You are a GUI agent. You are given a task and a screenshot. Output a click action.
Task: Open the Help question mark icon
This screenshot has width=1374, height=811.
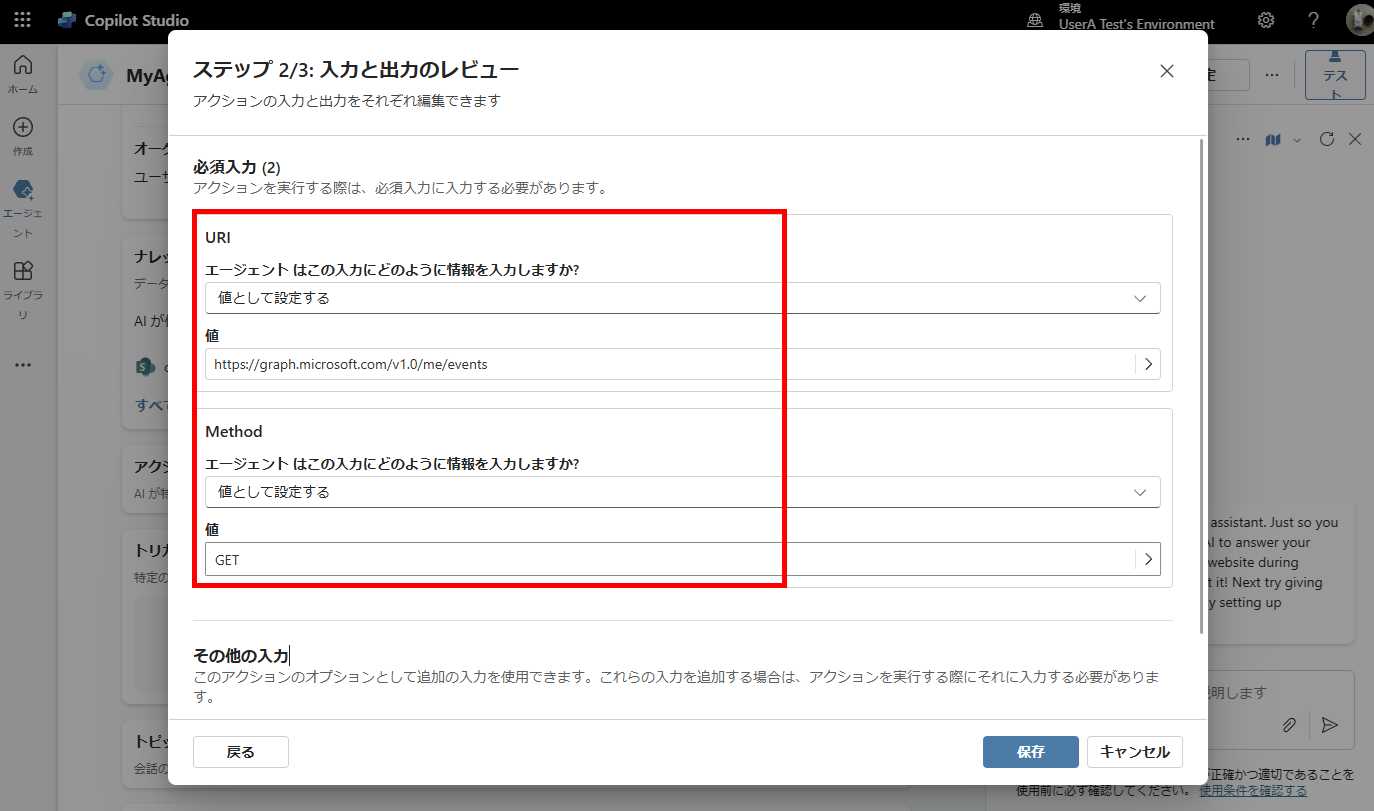(x=1314, y=20)
